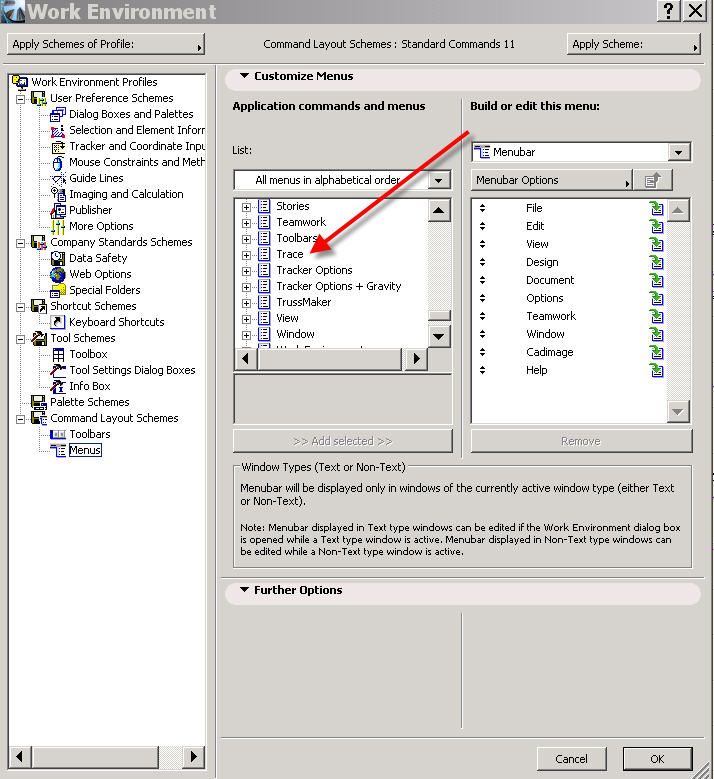Collapse the Shortcut Schemes branch
Viewport: 714px width, 779px height.
[20, 307]
